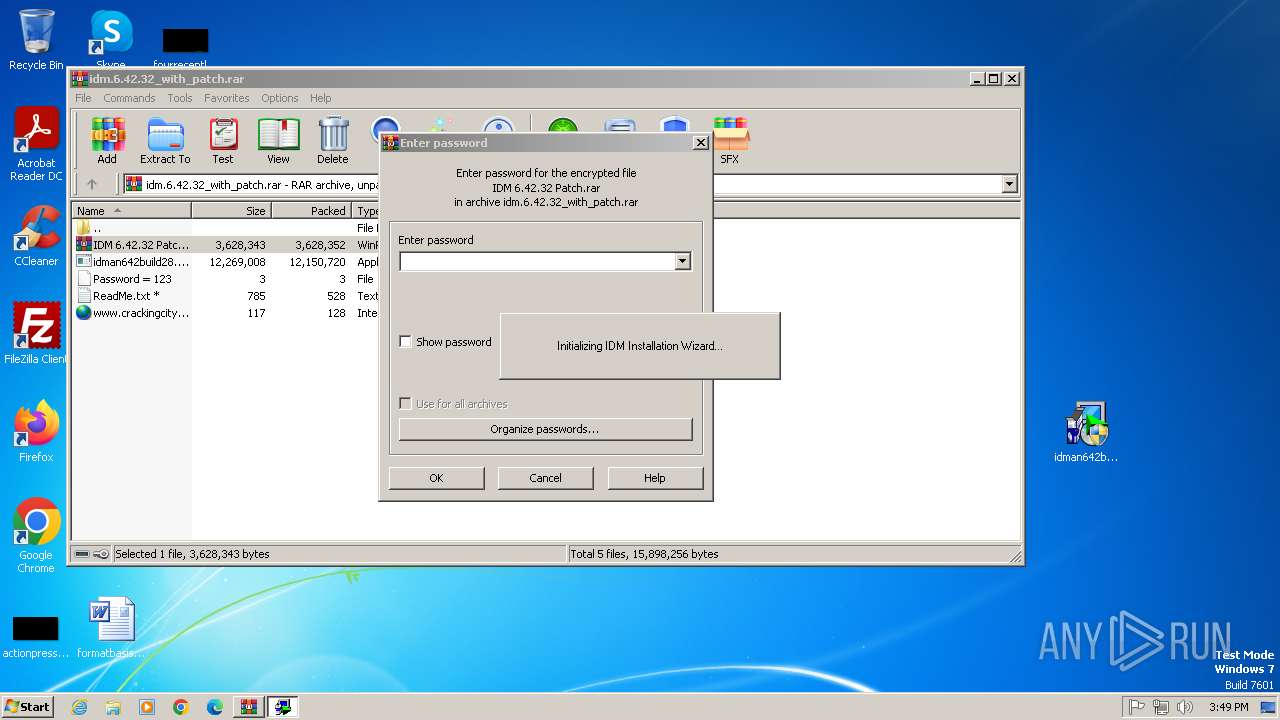The height and width of the screenshot is (720, 1280).
Task: Expand the Enter password dropdown arrow
Action: pos(682,262)
